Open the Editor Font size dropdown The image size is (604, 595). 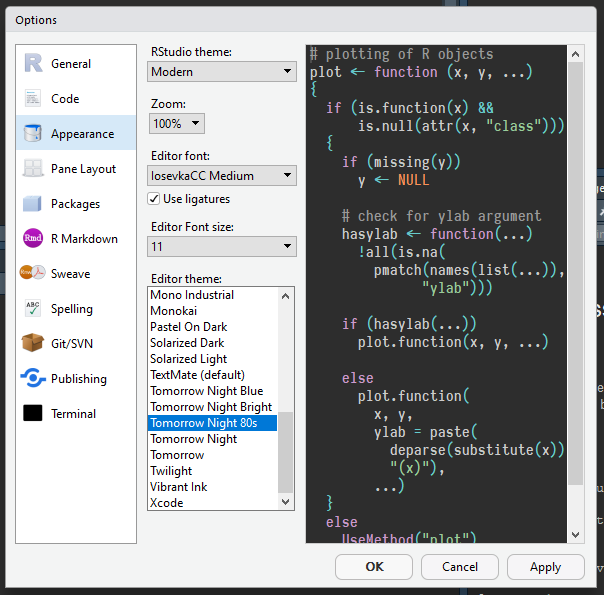tap(222, 246)
